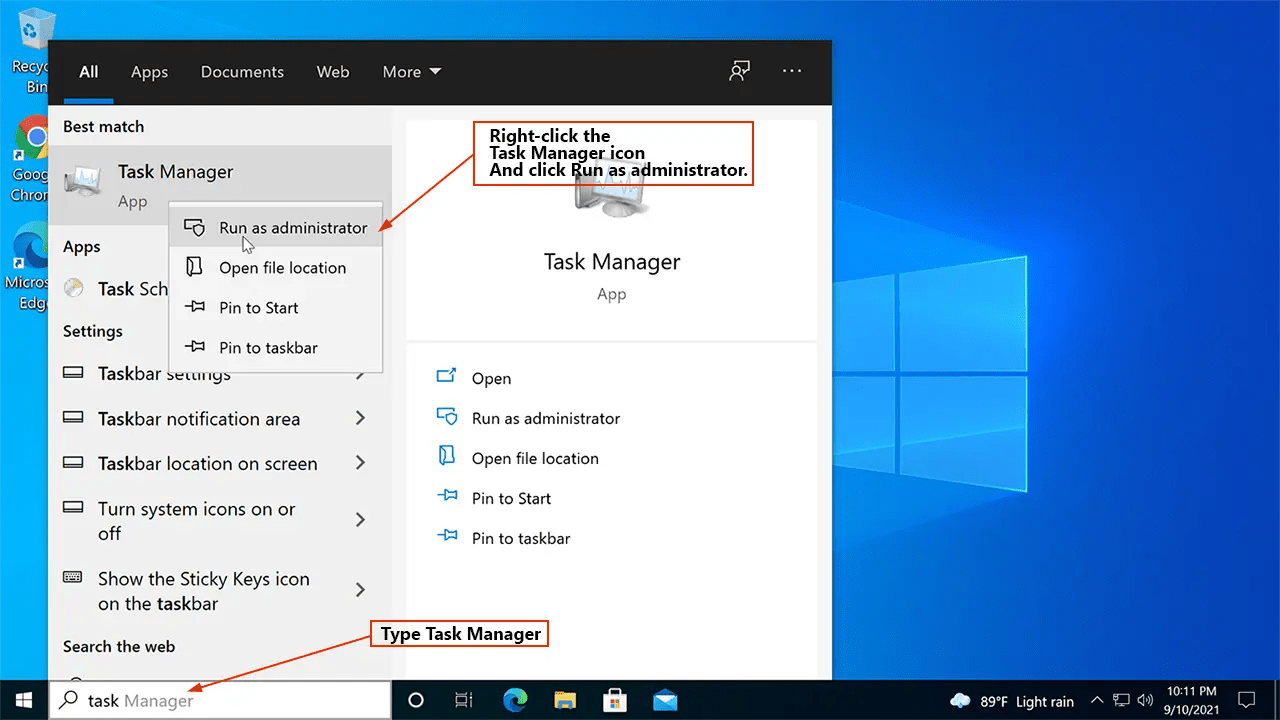Choose Pin to Start in the context menu

(275, 308)
